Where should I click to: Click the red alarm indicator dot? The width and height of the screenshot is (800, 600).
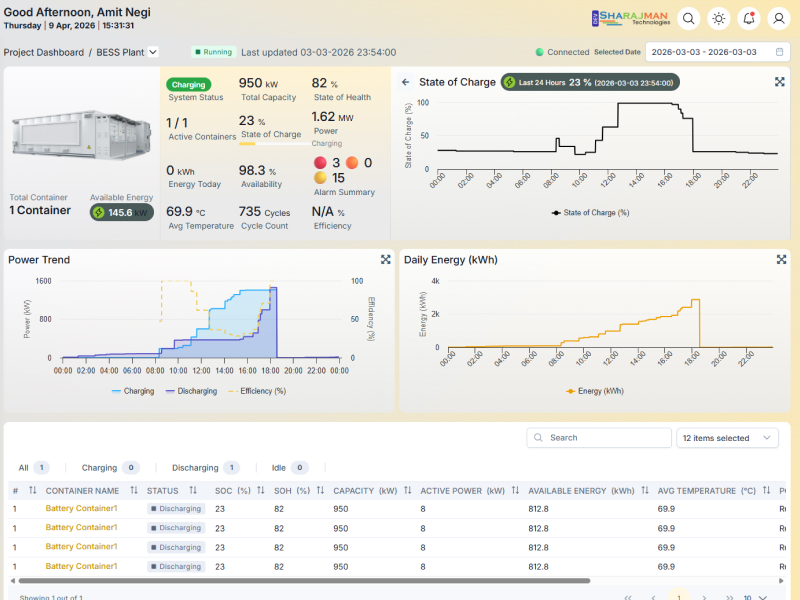click(320, 163)
